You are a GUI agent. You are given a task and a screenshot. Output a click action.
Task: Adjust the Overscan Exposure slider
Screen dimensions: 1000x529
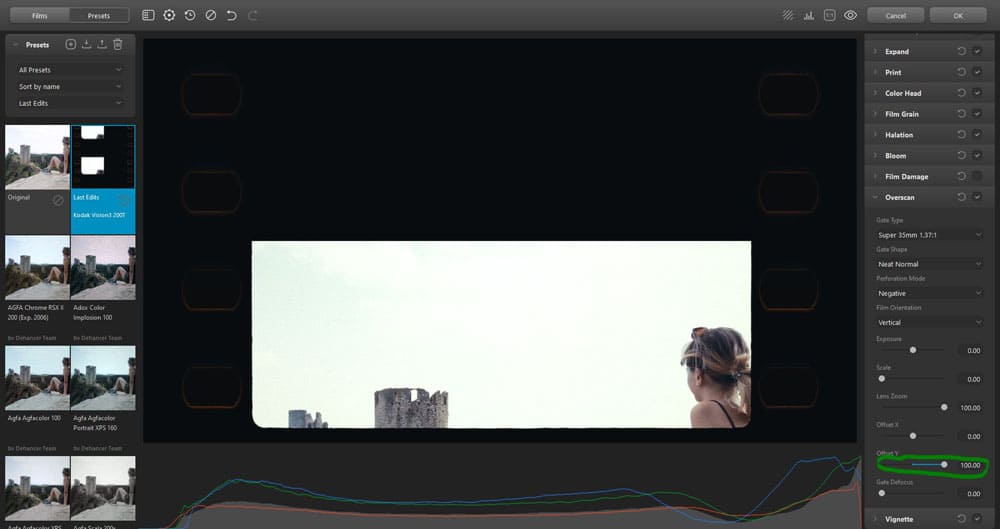click(x=913, y=350)
